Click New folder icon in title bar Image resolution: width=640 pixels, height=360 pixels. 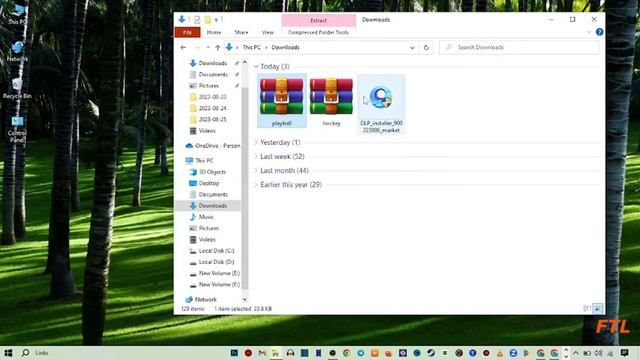(208, 20)
